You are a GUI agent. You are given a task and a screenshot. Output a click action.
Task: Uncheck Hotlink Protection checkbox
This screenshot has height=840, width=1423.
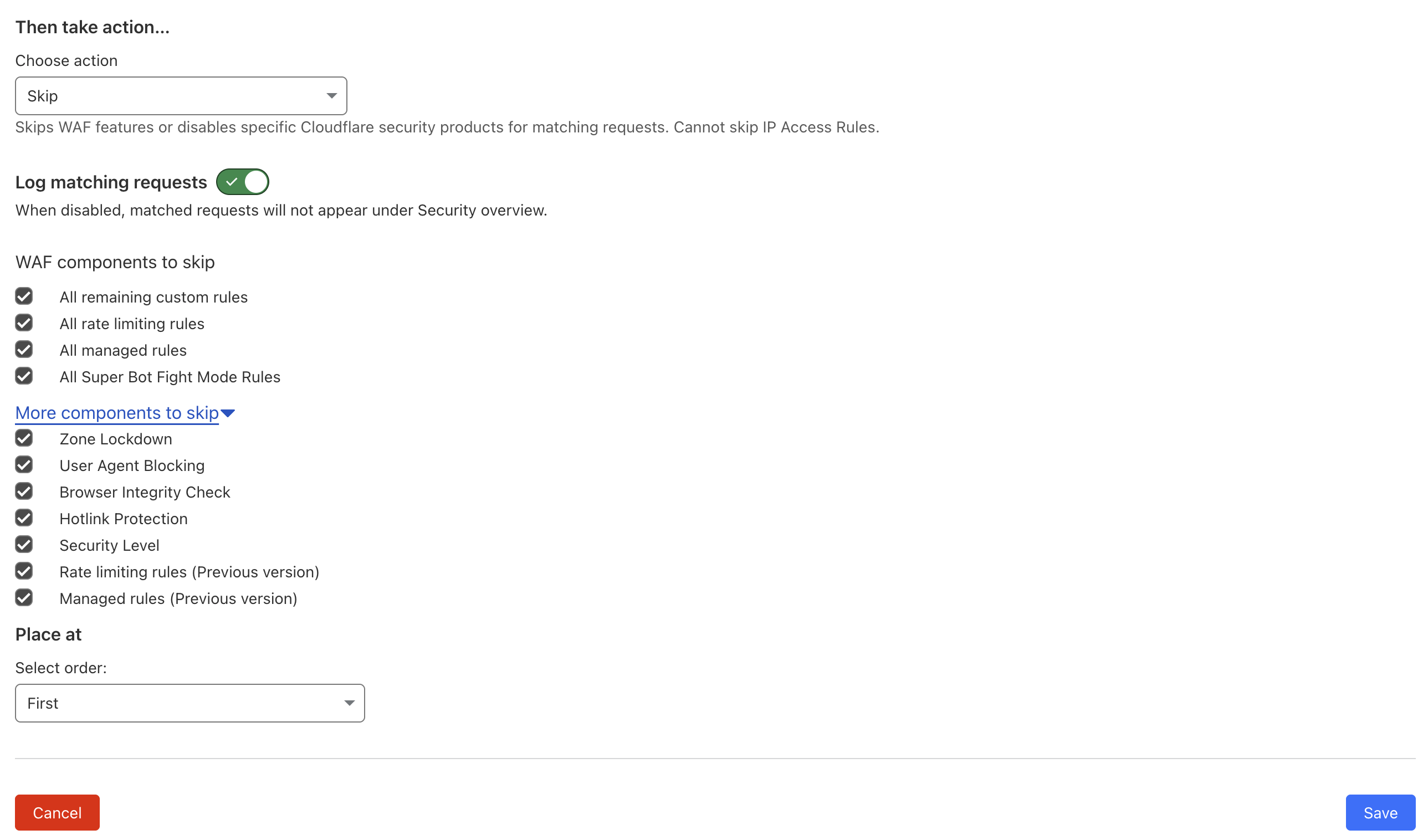click(x=24, y=518)
